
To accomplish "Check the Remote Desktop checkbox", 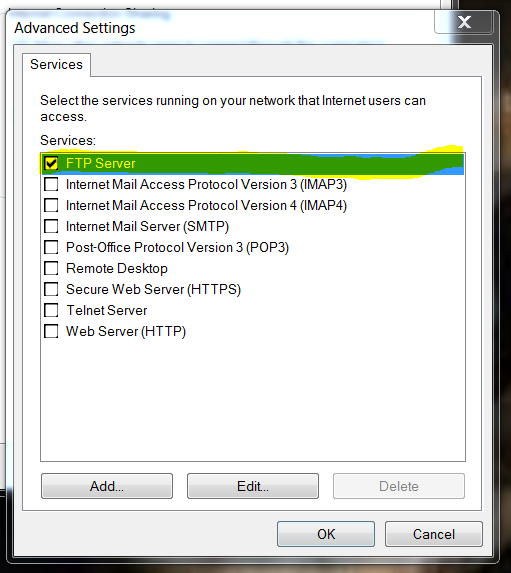I will pos(51,268).
